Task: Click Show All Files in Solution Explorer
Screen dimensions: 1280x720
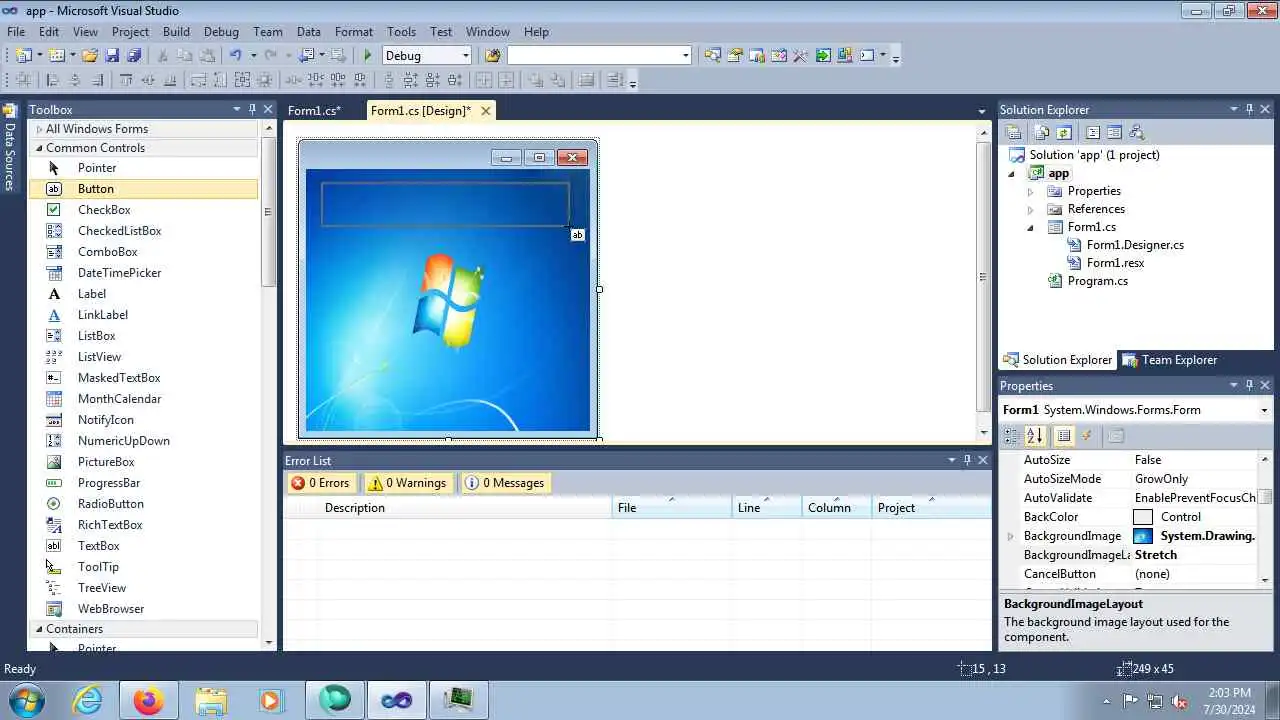Action: point(1042,133)
